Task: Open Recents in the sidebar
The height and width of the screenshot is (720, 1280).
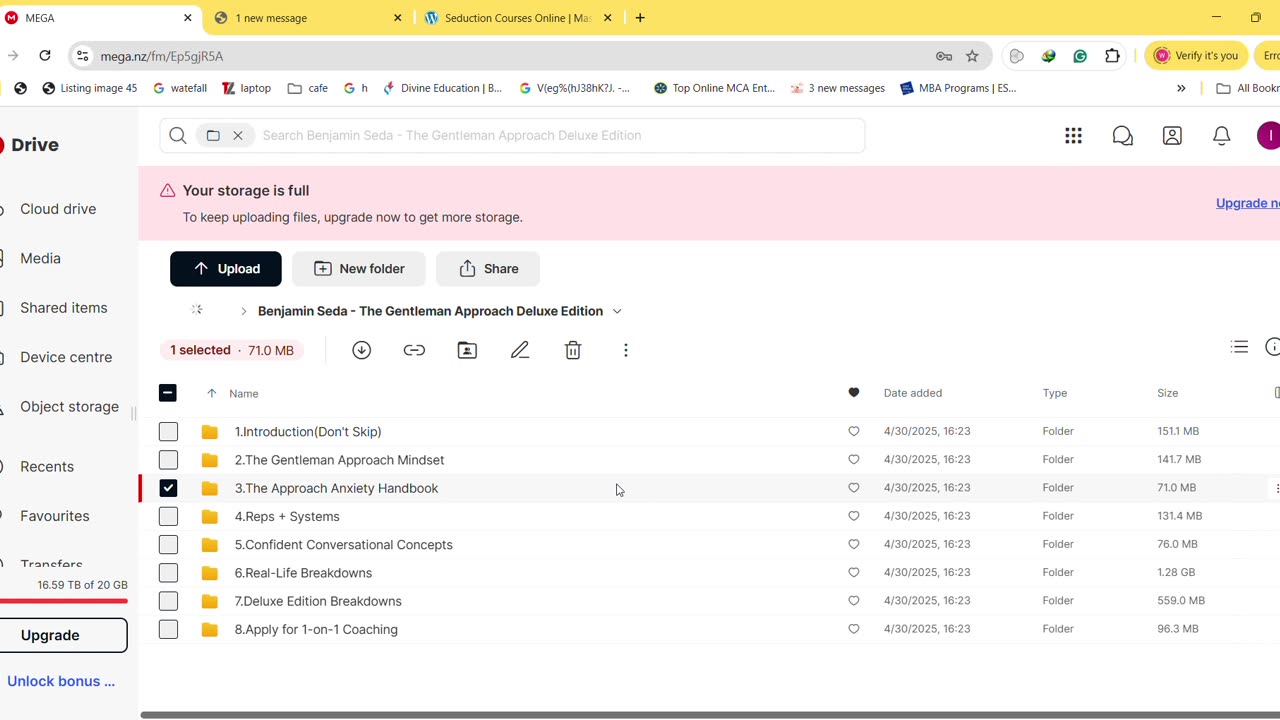Action: (x=47, y=466)
